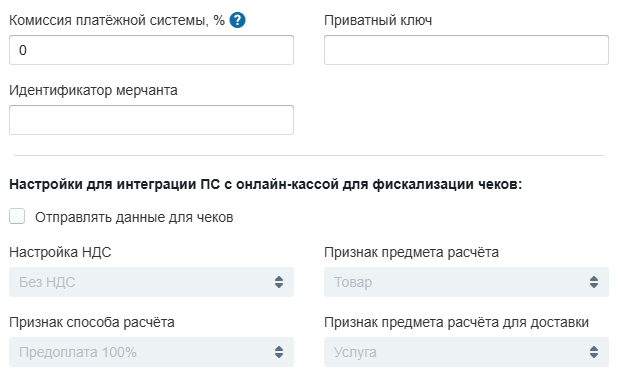Viewport: 619px width, 381px height.
Task: Click the "Идентификатор мерчанта" label
Action: (93, 90)
